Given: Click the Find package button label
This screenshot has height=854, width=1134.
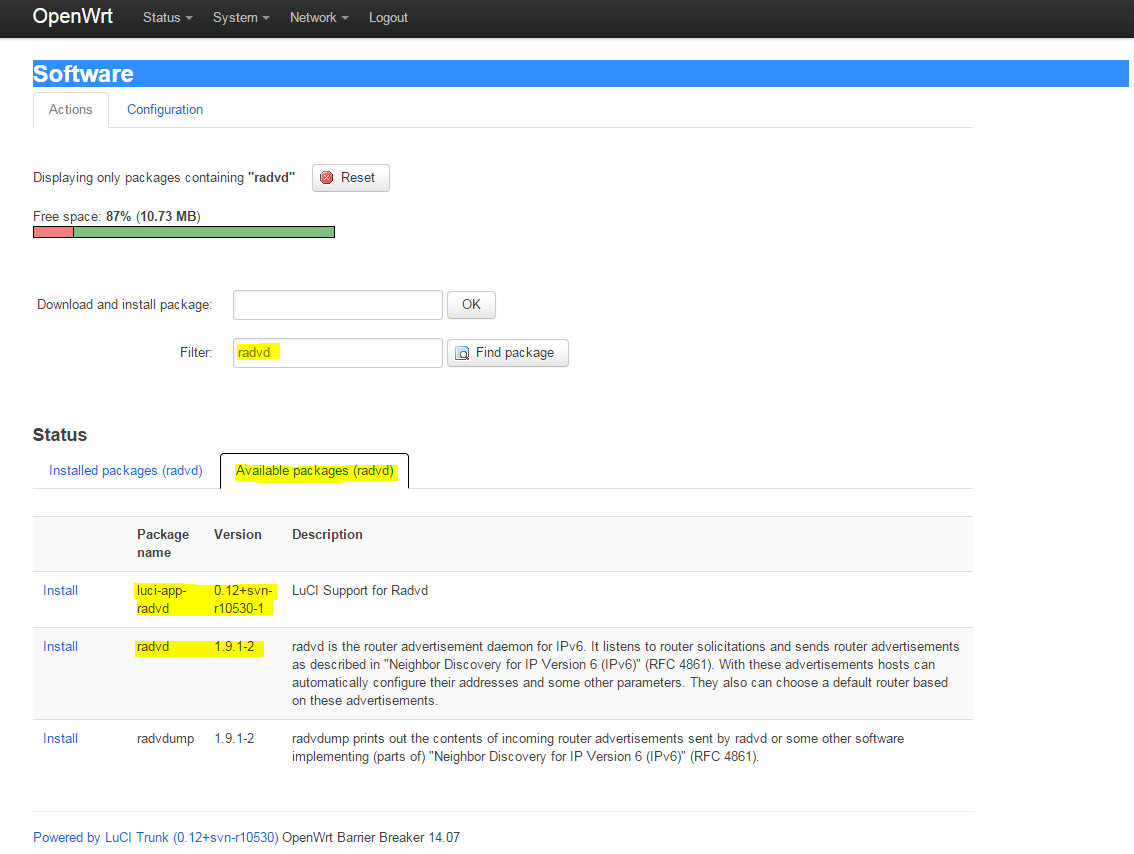Looking at the screenshot, I should click(515, 353).
